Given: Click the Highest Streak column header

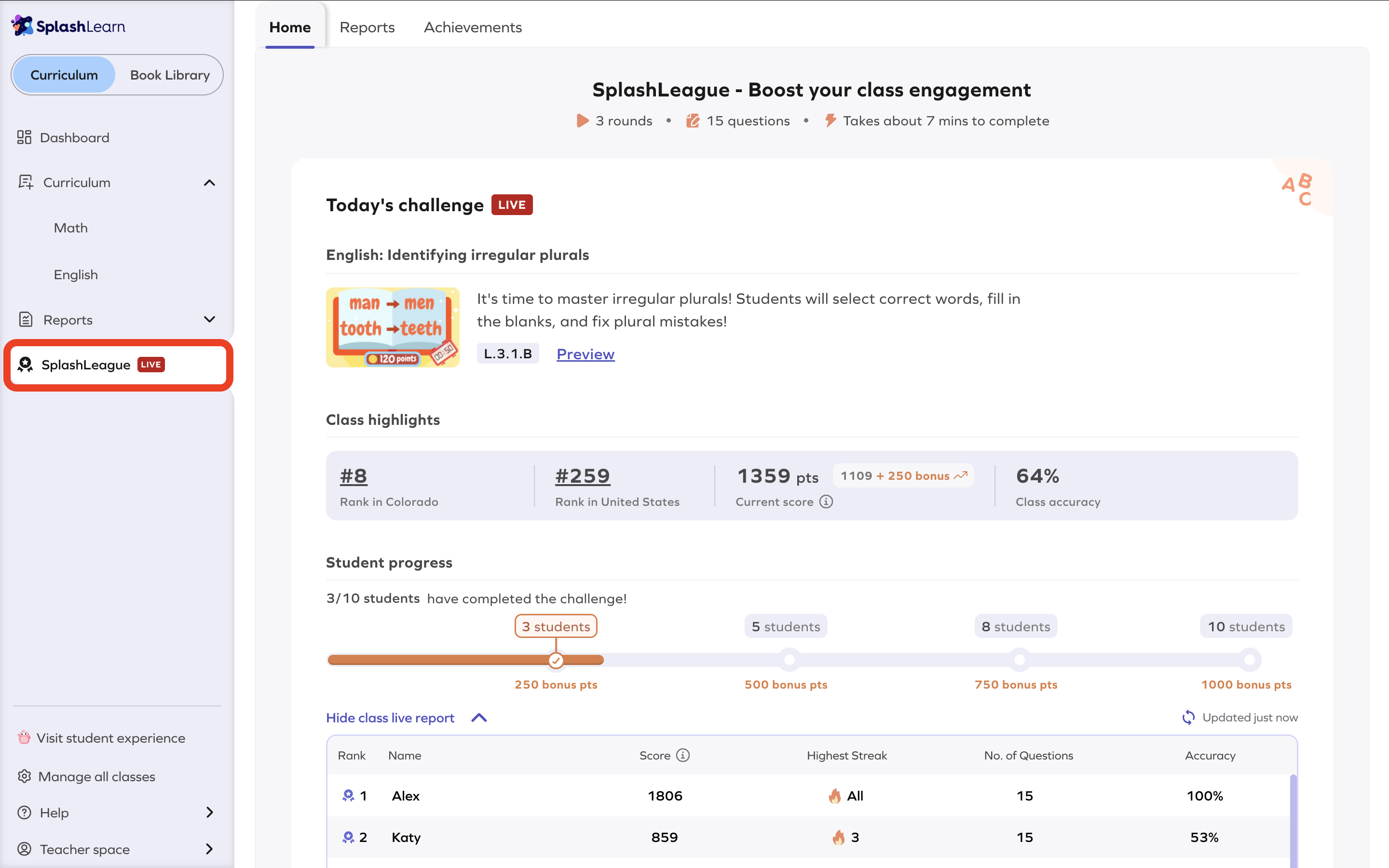Looking at the screenshot, I should 846,756.
